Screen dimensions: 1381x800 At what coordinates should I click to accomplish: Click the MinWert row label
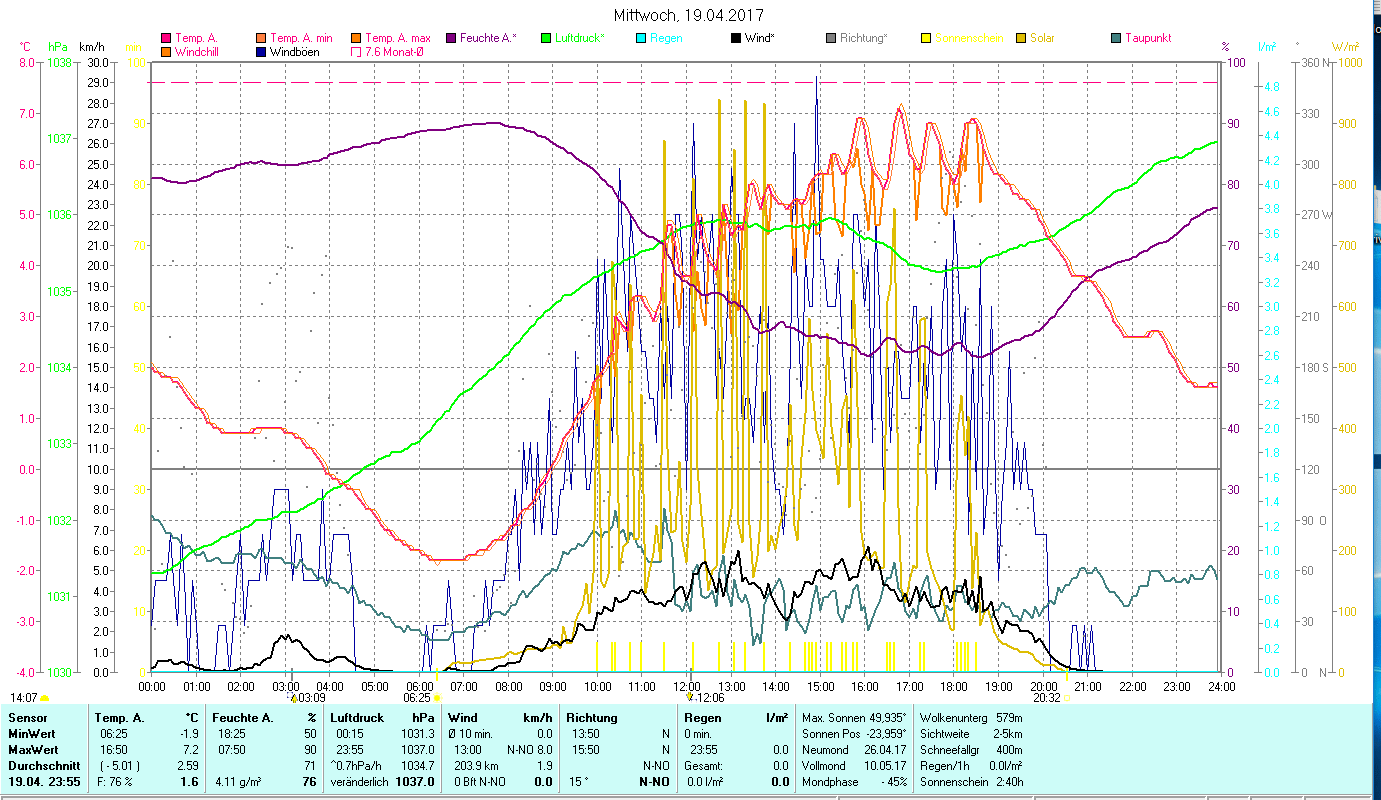[x=31, y=734]
